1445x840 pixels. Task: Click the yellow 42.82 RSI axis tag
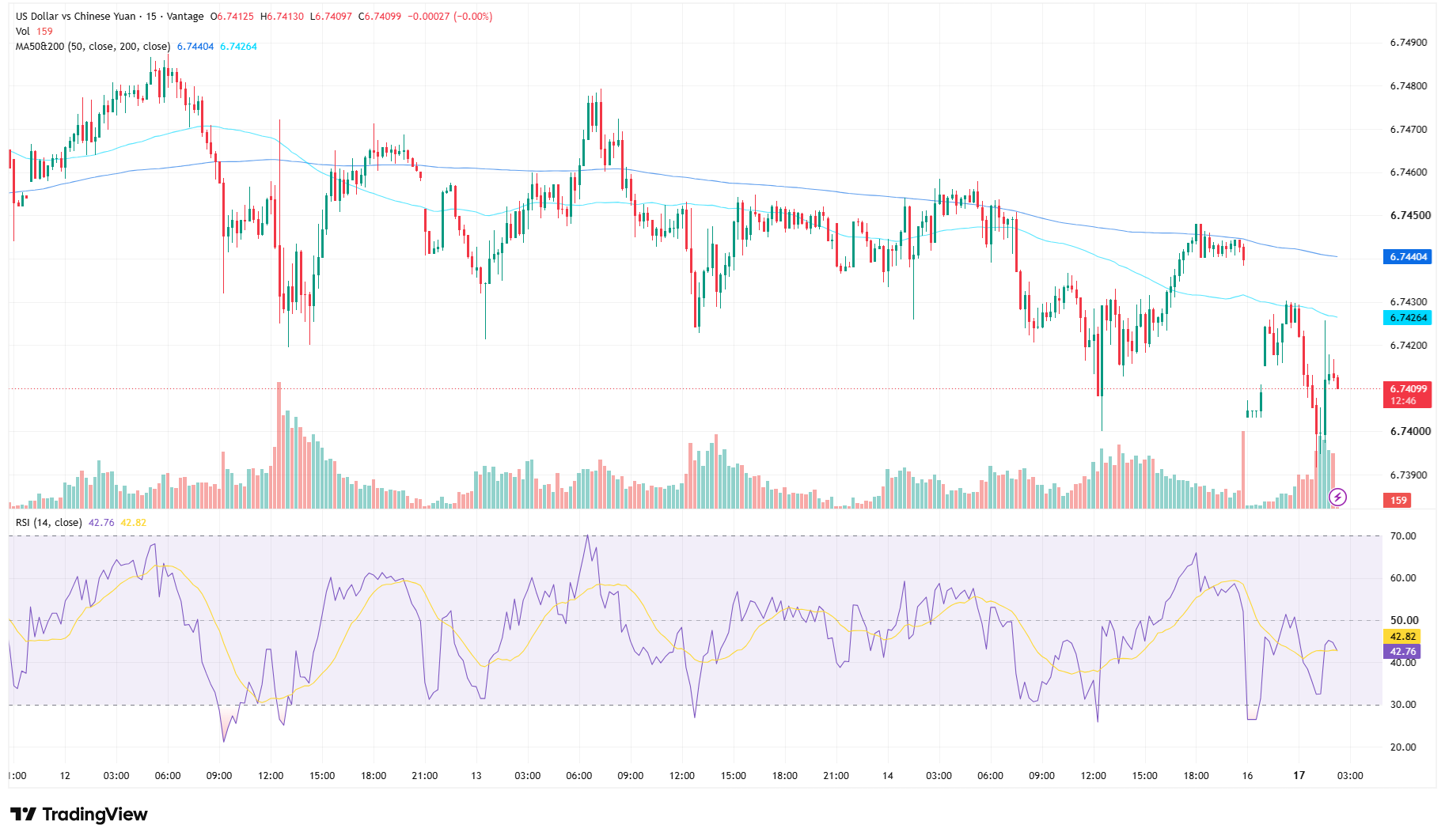pyautogui.click(x=1402, y=637)
